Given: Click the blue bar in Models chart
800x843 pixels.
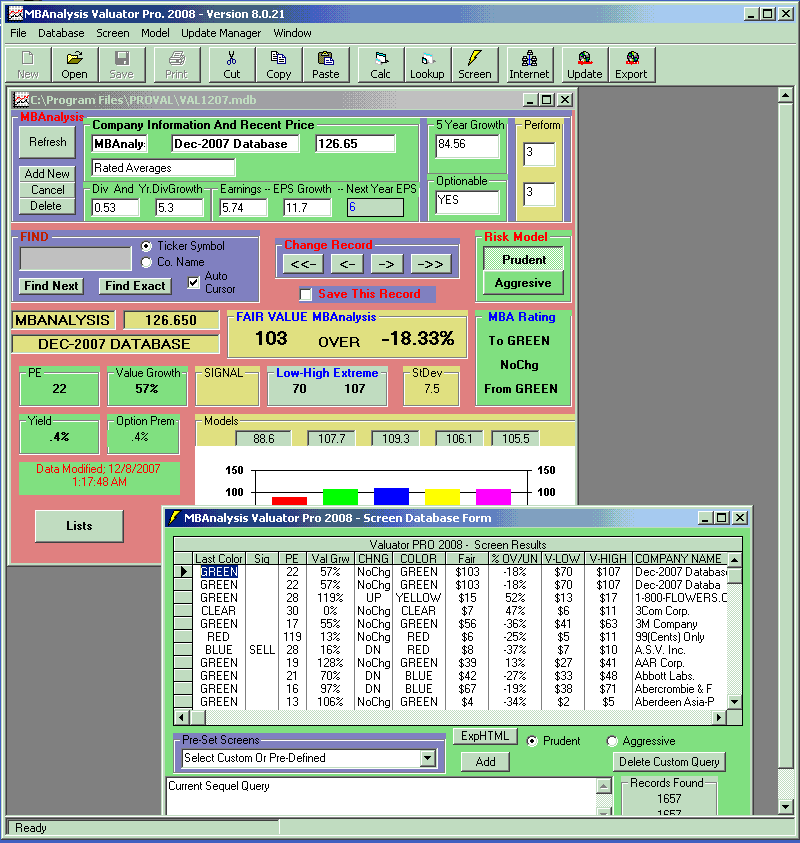Looking at the screenshot, I should (x=391, y=496).
